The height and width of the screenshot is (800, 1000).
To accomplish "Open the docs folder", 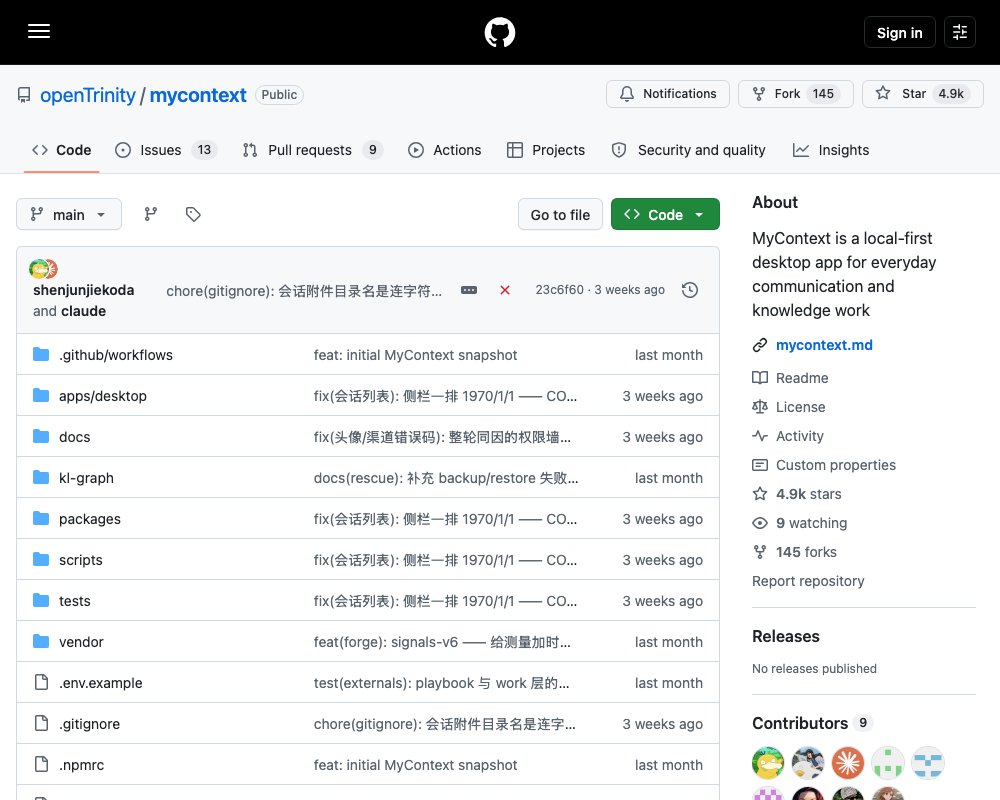I will pyautogui.click(x=75, y=437).
